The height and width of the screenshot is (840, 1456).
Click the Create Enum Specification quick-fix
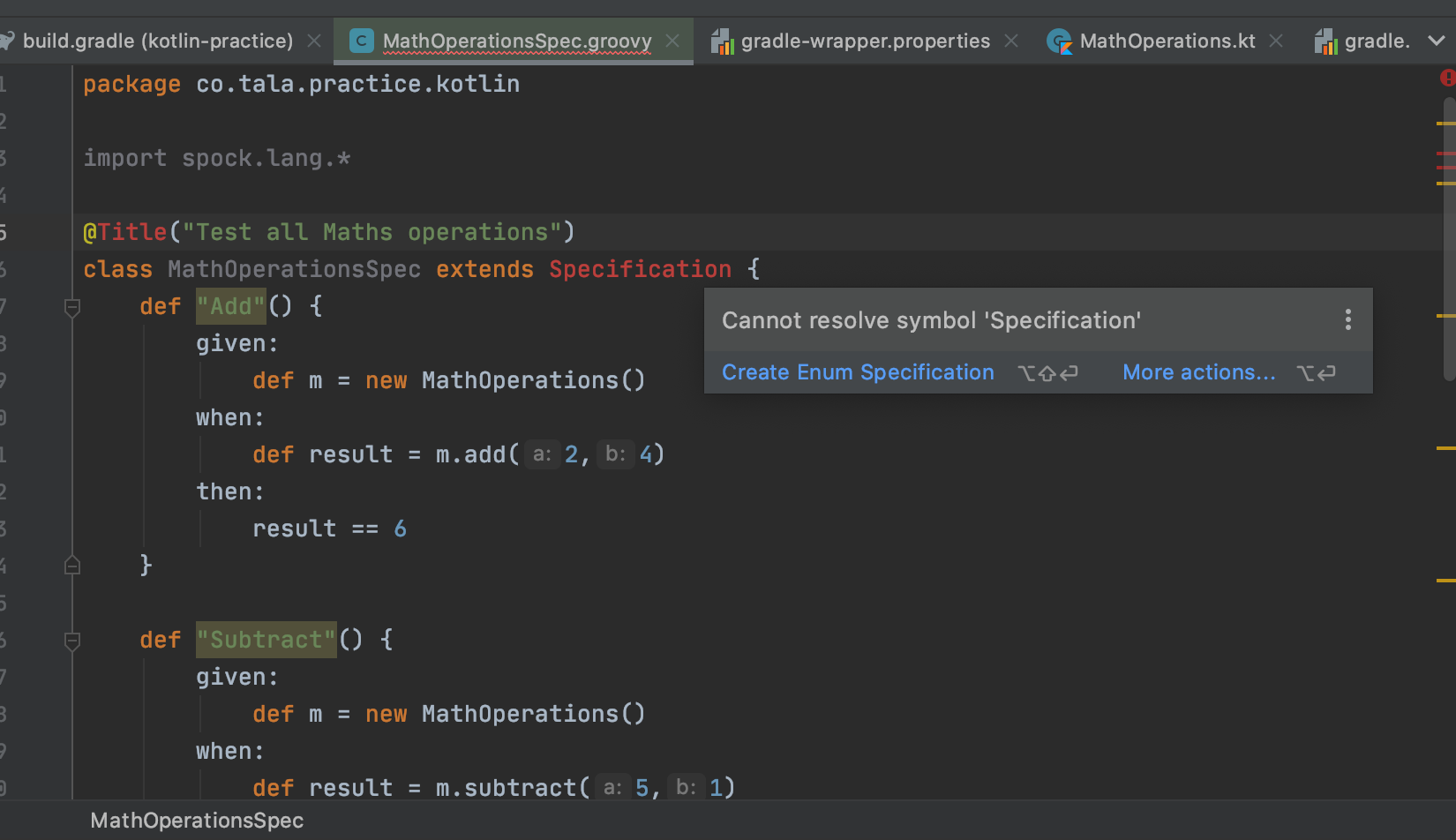click(x=857, y=371)
